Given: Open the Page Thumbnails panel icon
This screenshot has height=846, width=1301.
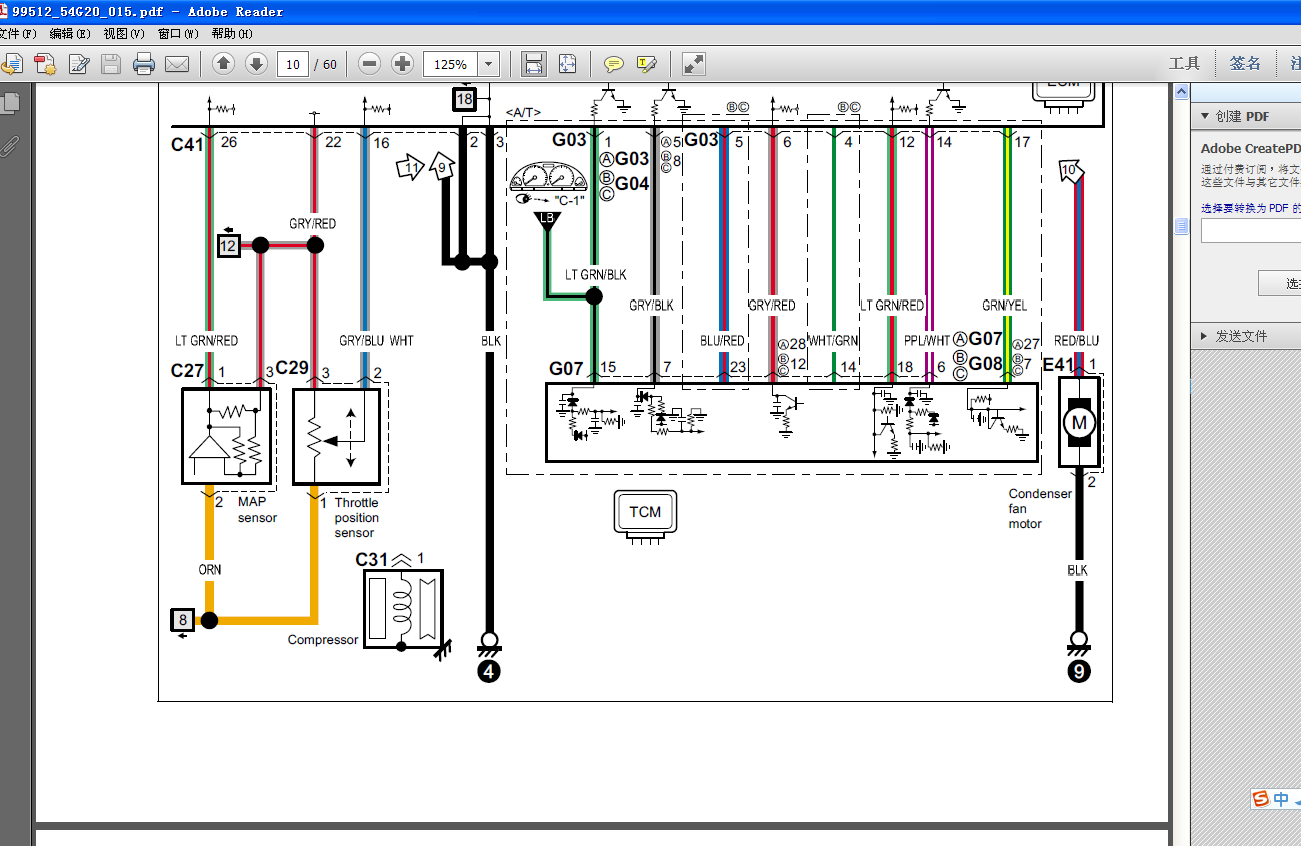Looking at the screenshot, I should pos(11,103).
